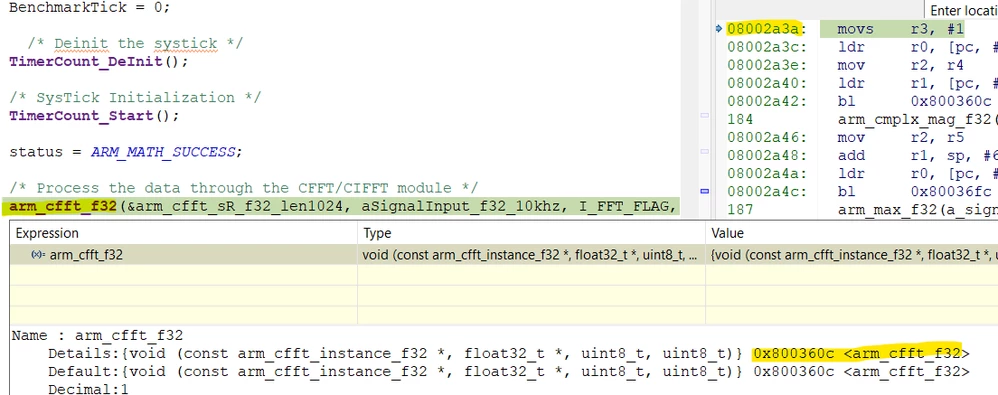Click the first empty expressions row below arm_cfft_f32
The image size is (998, 395).
[x=504, y=275]
